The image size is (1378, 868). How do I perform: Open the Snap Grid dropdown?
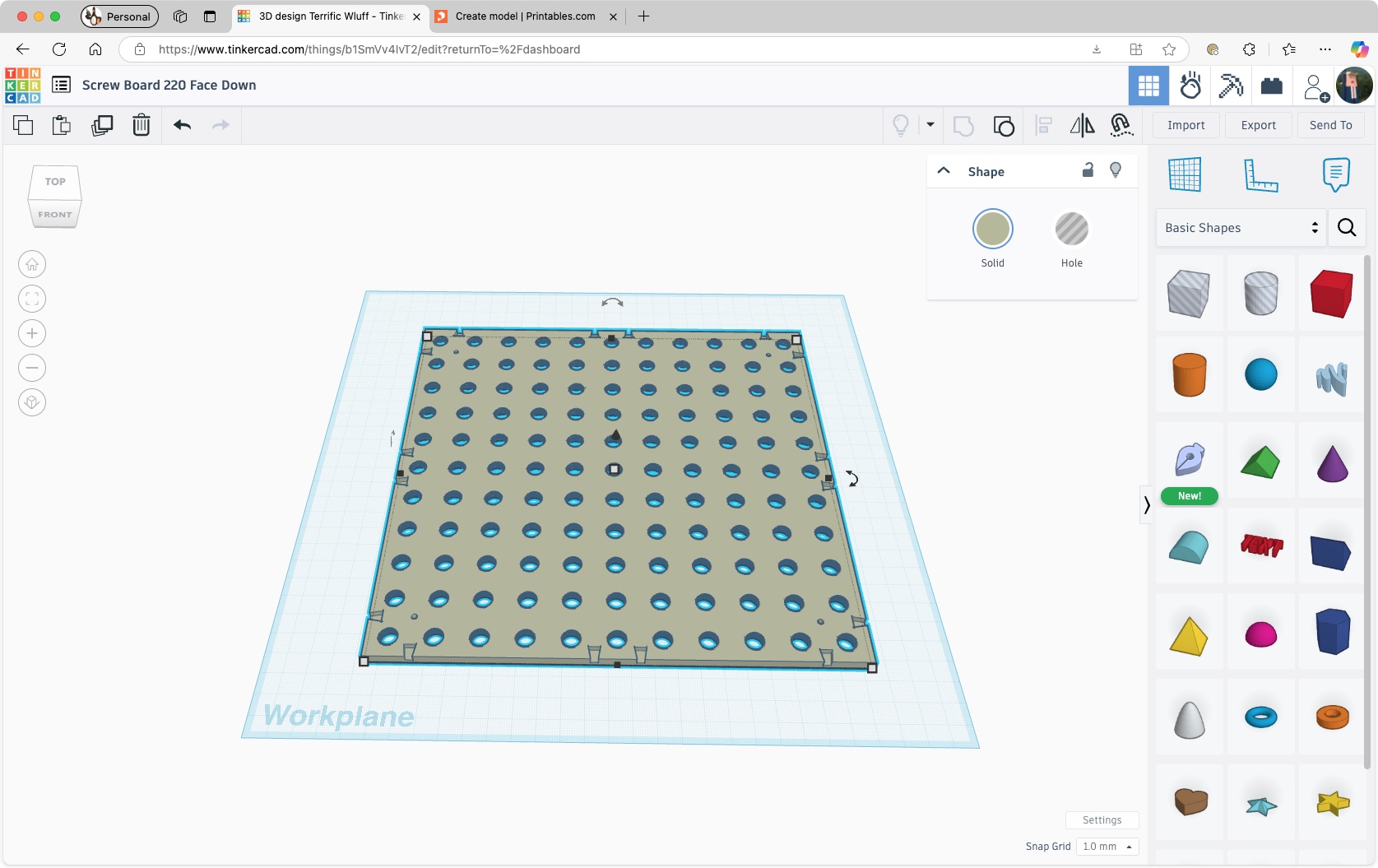[1107, 847]
